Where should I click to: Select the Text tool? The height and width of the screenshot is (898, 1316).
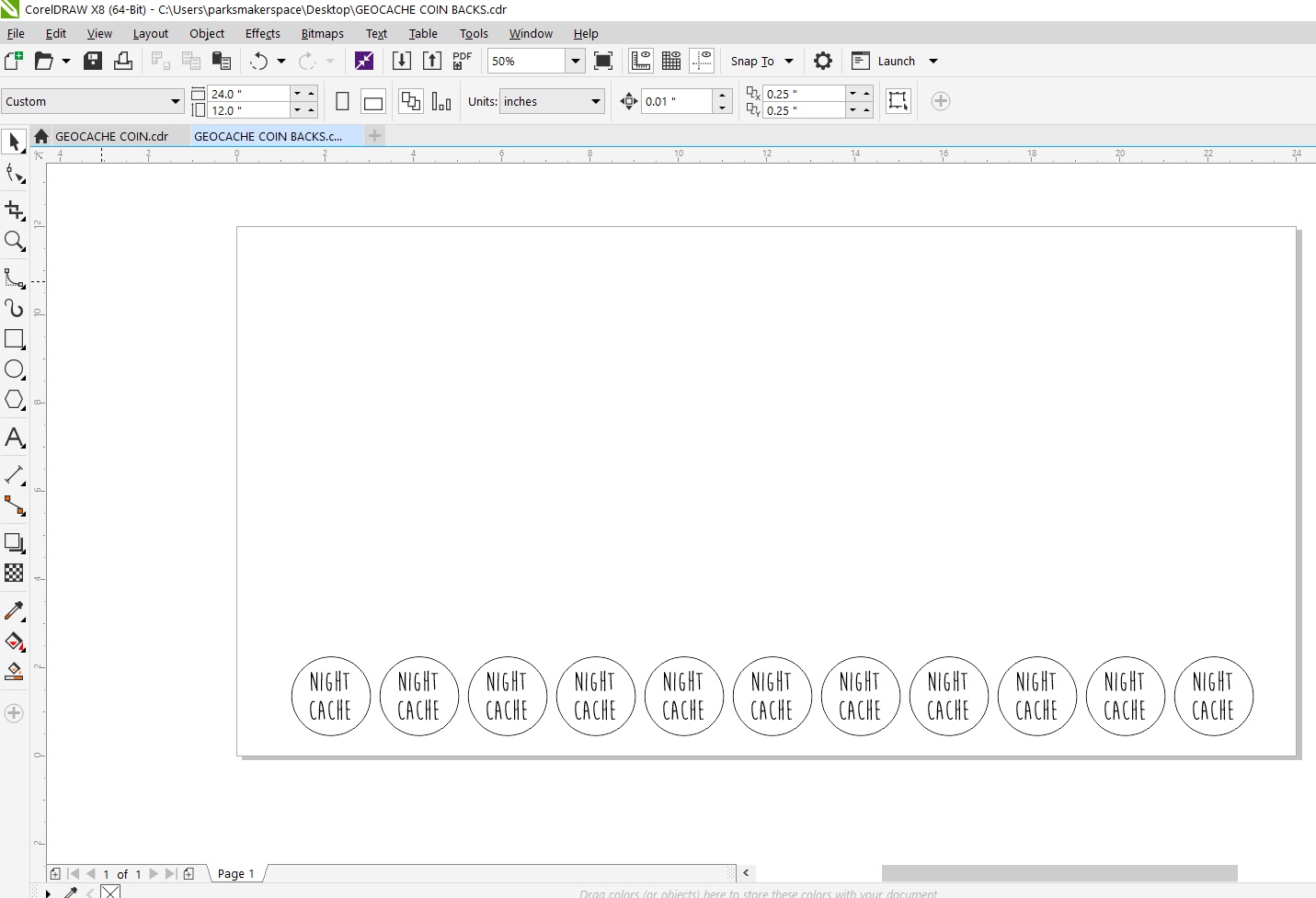(14, 438)
